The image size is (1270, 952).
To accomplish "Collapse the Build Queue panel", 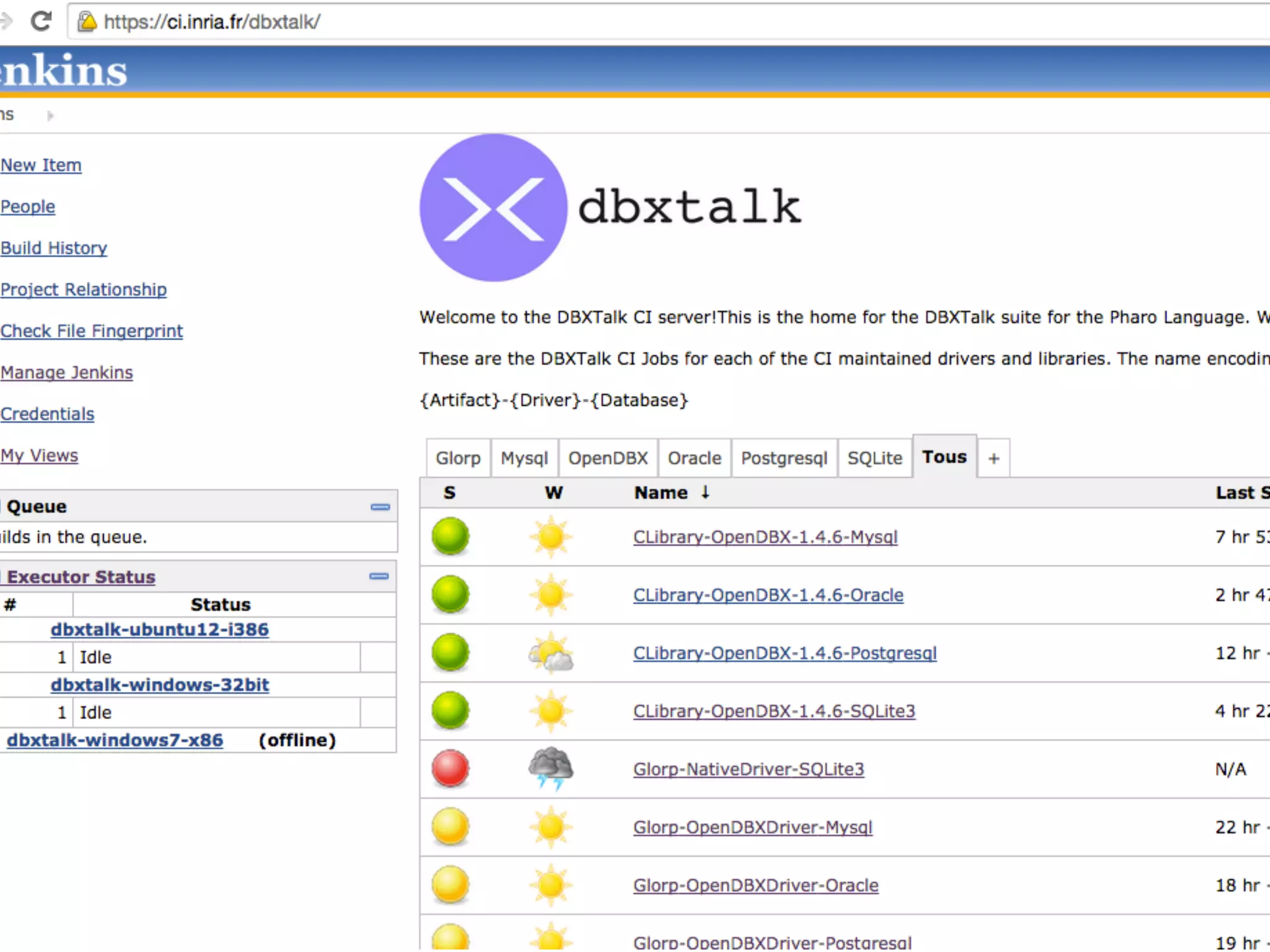I will [380, 507].
